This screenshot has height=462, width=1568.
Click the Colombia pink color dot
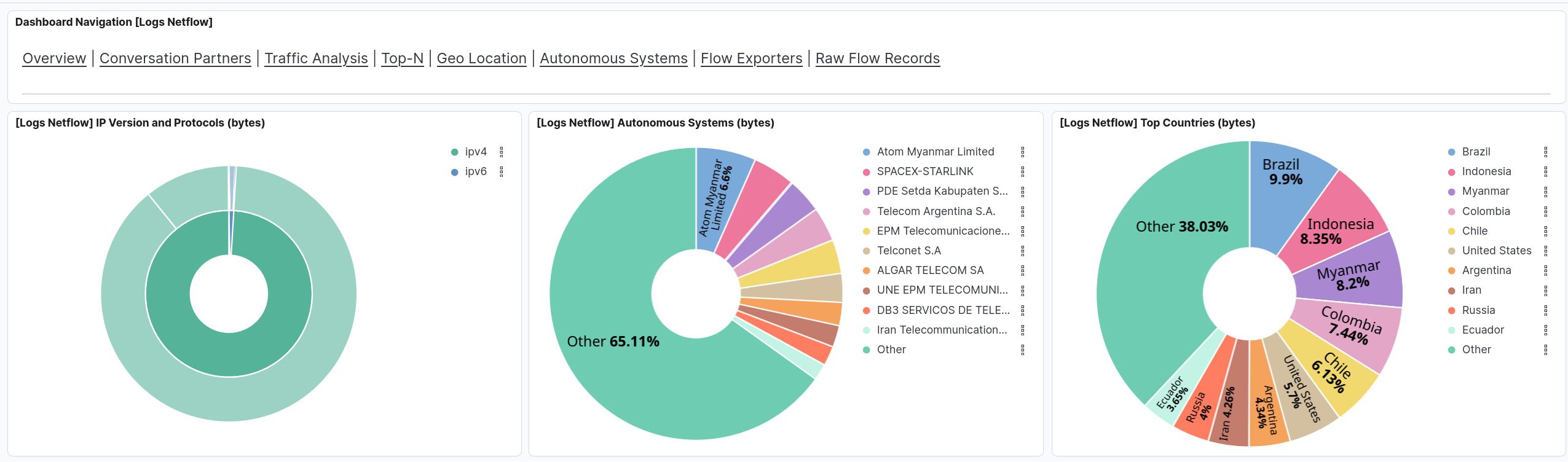coord(1452,212)
